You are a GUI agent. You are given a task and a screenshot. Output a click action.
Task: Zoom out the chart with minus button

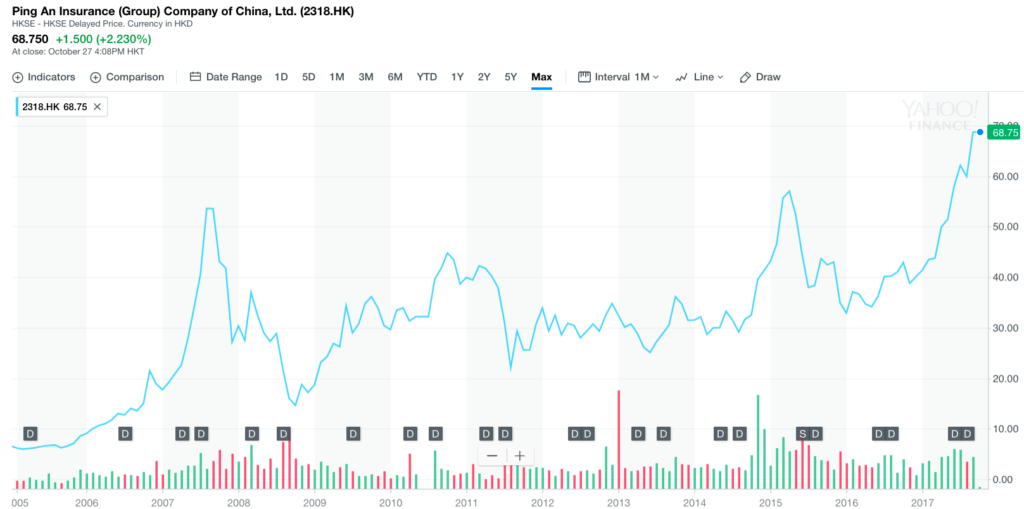click(x=492, y=455)
